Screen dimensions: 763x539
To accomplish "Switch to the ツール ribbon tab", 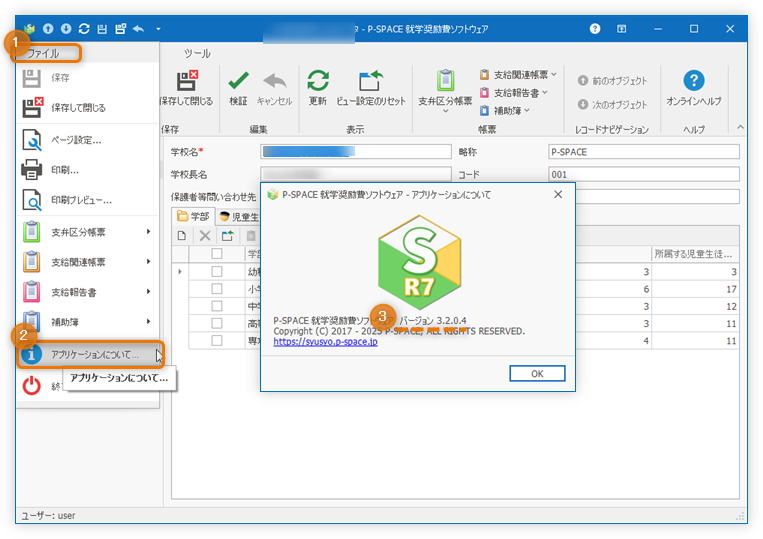I will coord(197,53).
